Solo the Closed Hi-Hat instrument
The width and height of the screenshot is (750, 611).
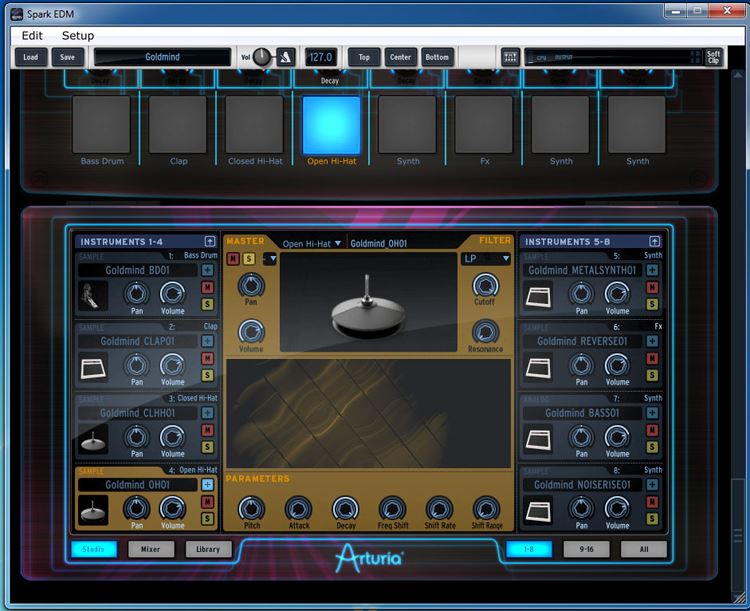tap(207, 447)
